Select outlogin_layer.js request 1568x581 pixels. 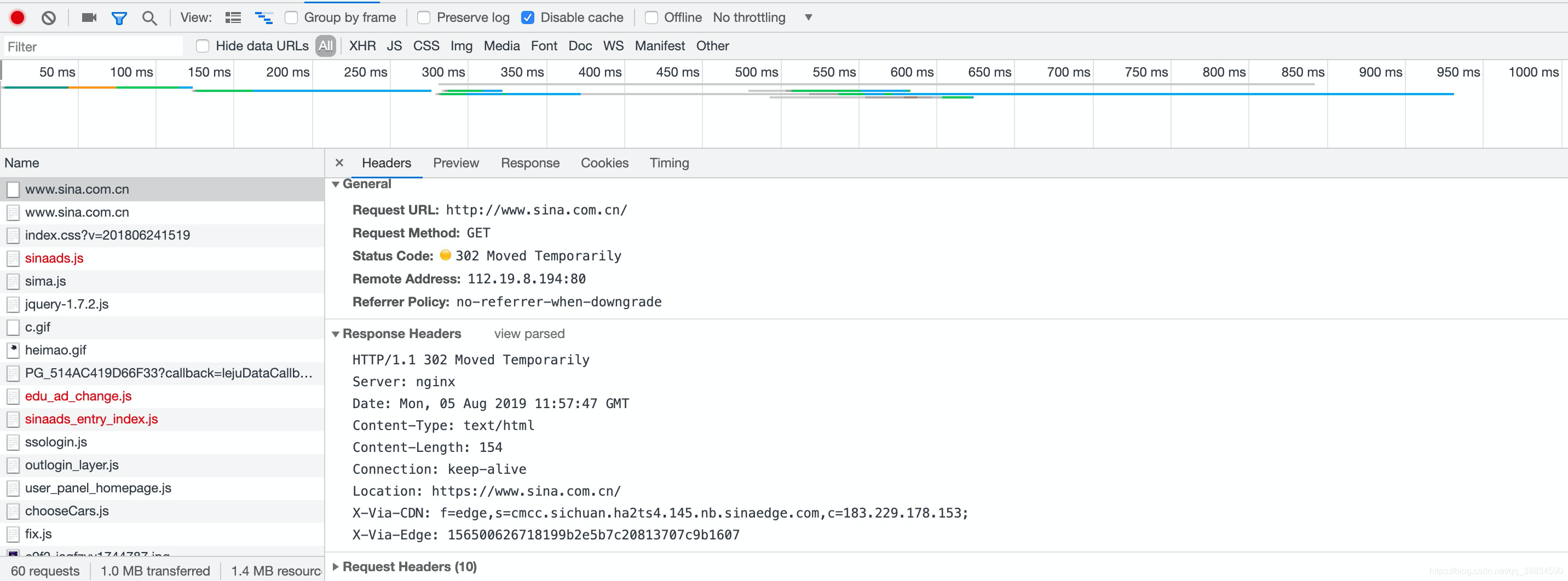pos(162,466)
